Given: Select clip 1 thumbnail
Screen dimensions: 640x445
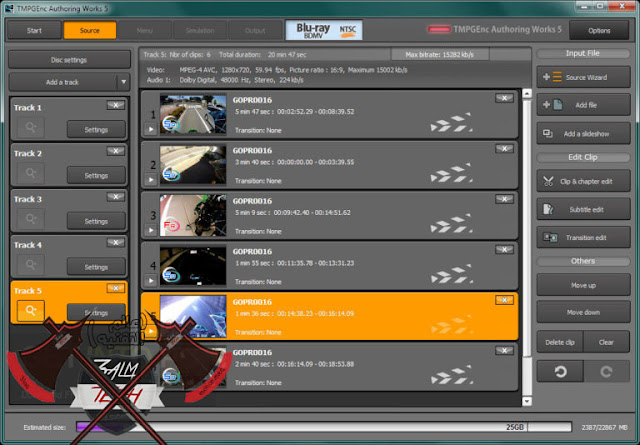Looking at the screenshot, I should [x=193, y=114].
